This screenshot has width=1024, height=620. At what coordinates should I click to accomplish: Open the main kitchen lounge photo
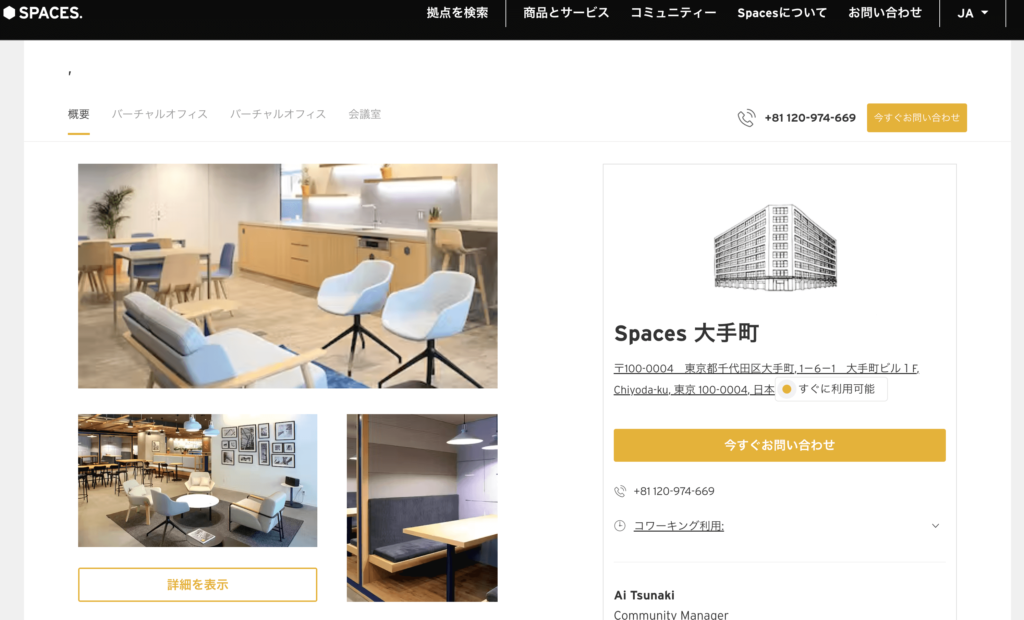[x=287, y=276]
